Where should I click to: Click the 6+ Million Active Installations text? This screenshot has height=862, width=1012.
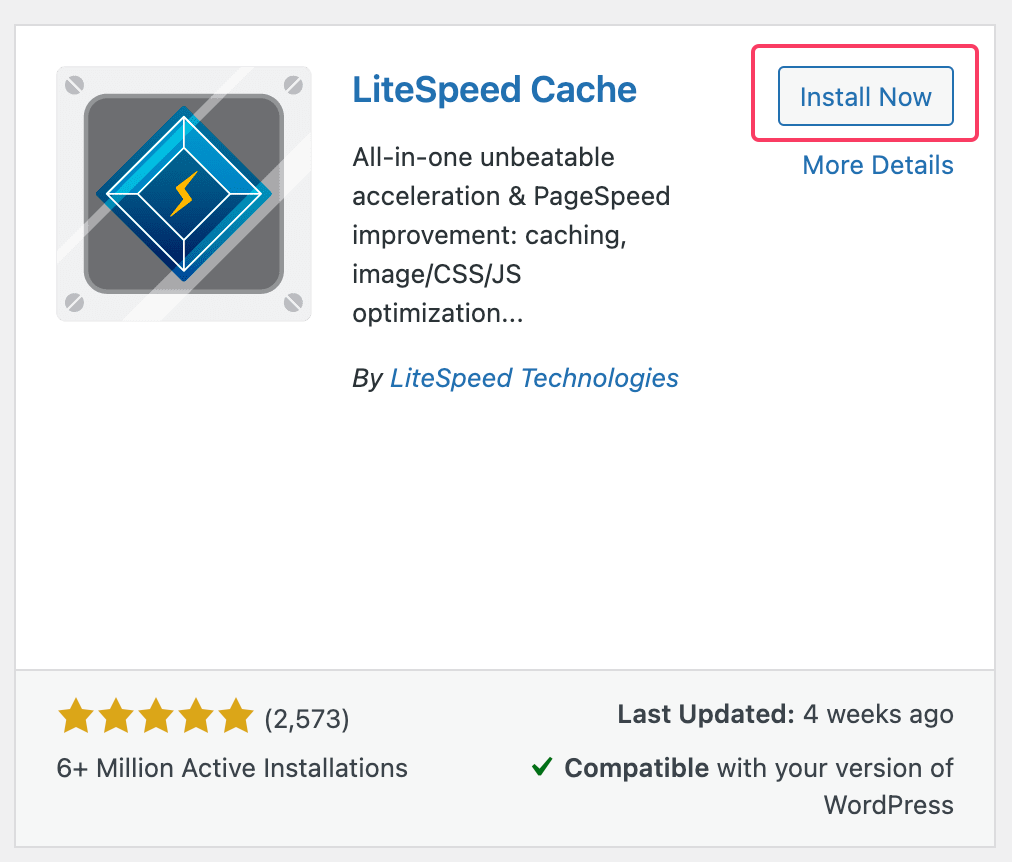(x=232, y=768)
